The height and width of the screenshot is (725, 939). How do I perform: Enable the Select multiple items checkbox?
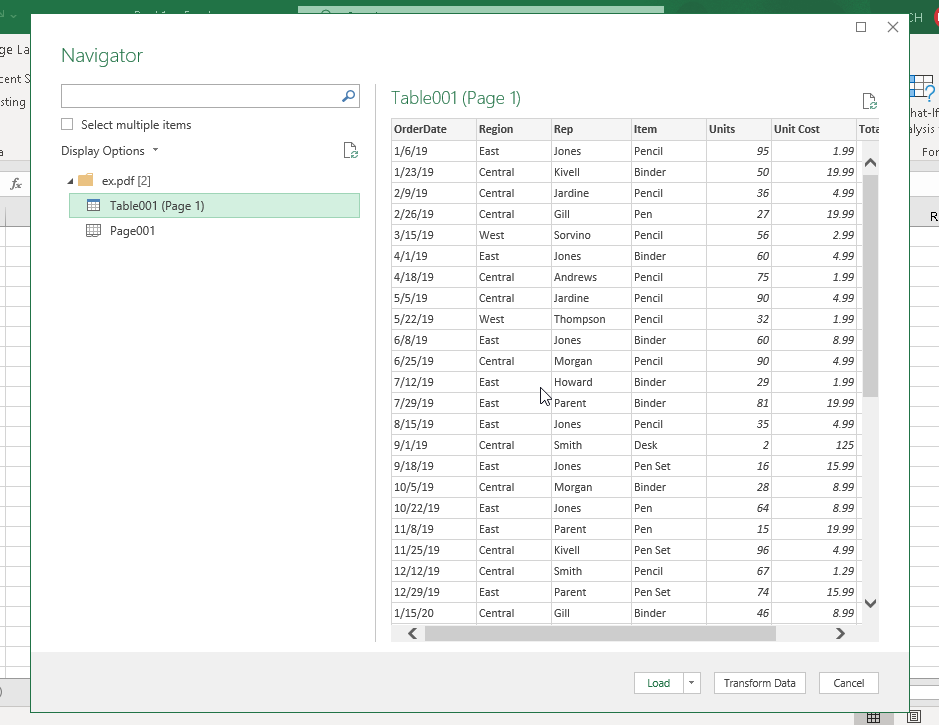pyautogui.click(x=66, y=124)
